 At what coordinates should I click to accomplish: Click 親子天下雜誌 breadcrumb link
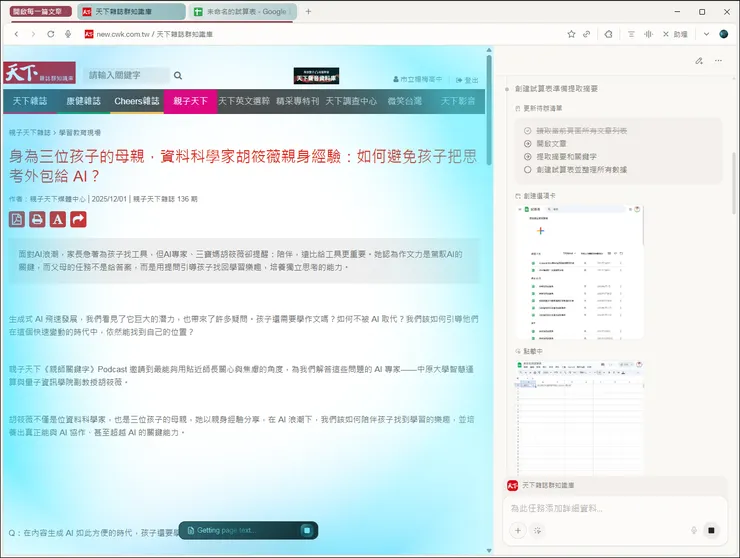click(x=30, y=133)
